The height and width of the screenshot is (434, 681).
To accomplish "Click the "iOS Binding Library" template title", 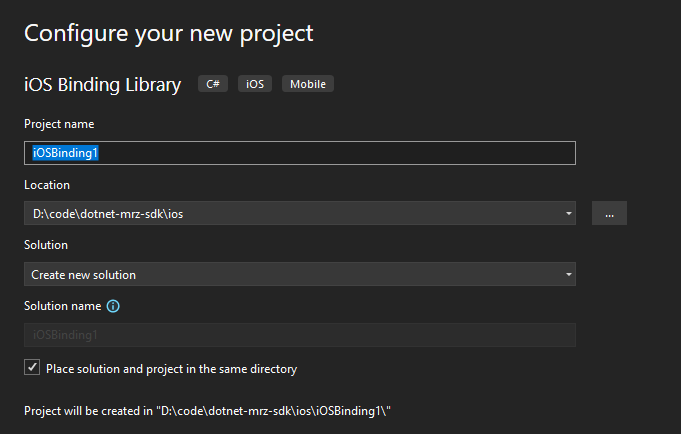I will [103, 85].
